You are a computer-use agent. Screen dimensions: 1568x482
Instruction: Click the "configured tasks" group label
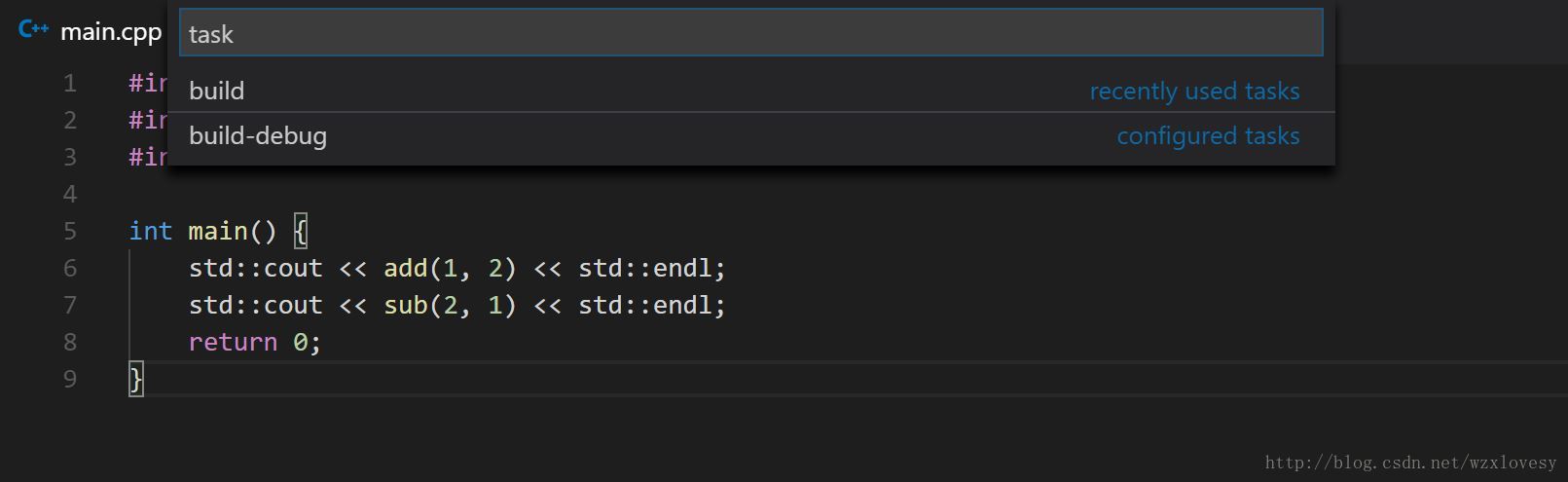click(x=1208, y=135)
